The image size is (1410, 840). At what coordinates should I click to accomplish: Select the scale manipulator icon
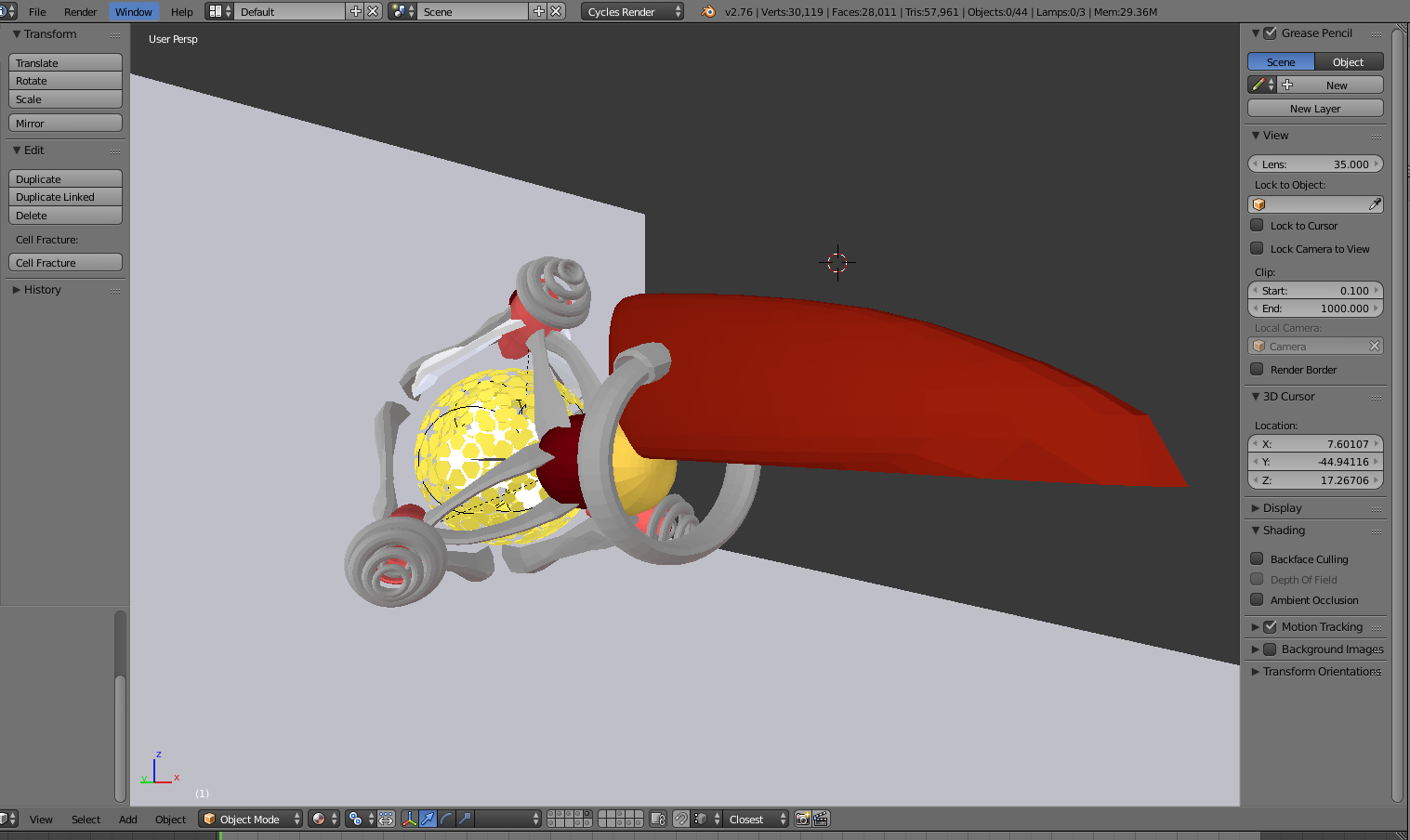pyautogui.click(x=465, y=819)
